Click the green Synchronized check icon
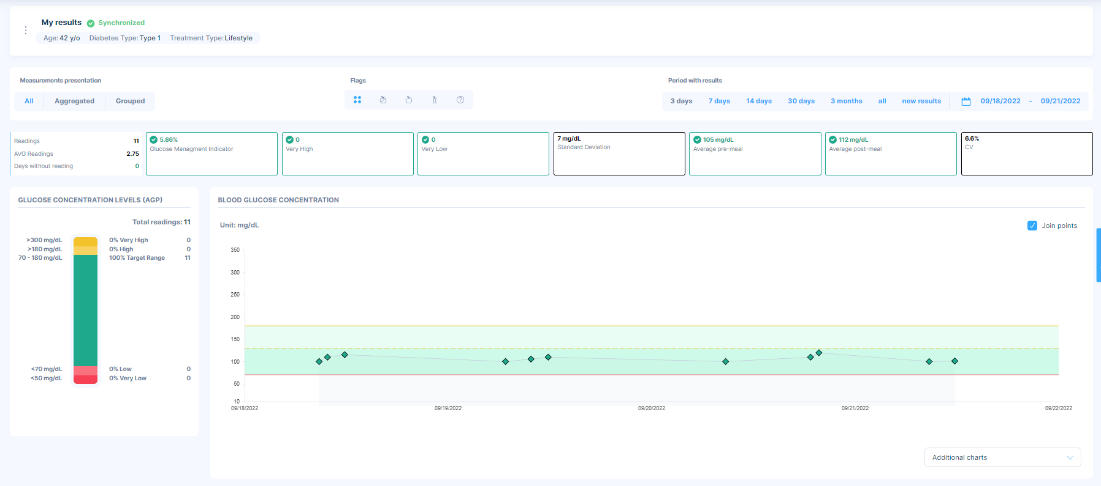The width and height of the screenshot is (1101, 486). coord(91,23)
